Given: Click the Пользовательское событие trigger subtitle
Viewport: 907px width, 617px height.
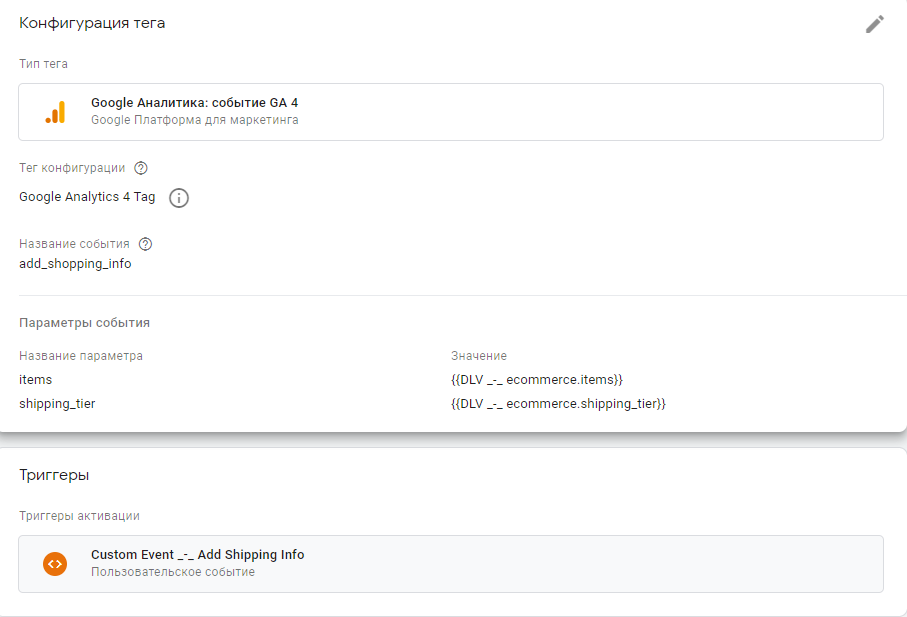Looking at the screenshot, I should click(172, 572).
